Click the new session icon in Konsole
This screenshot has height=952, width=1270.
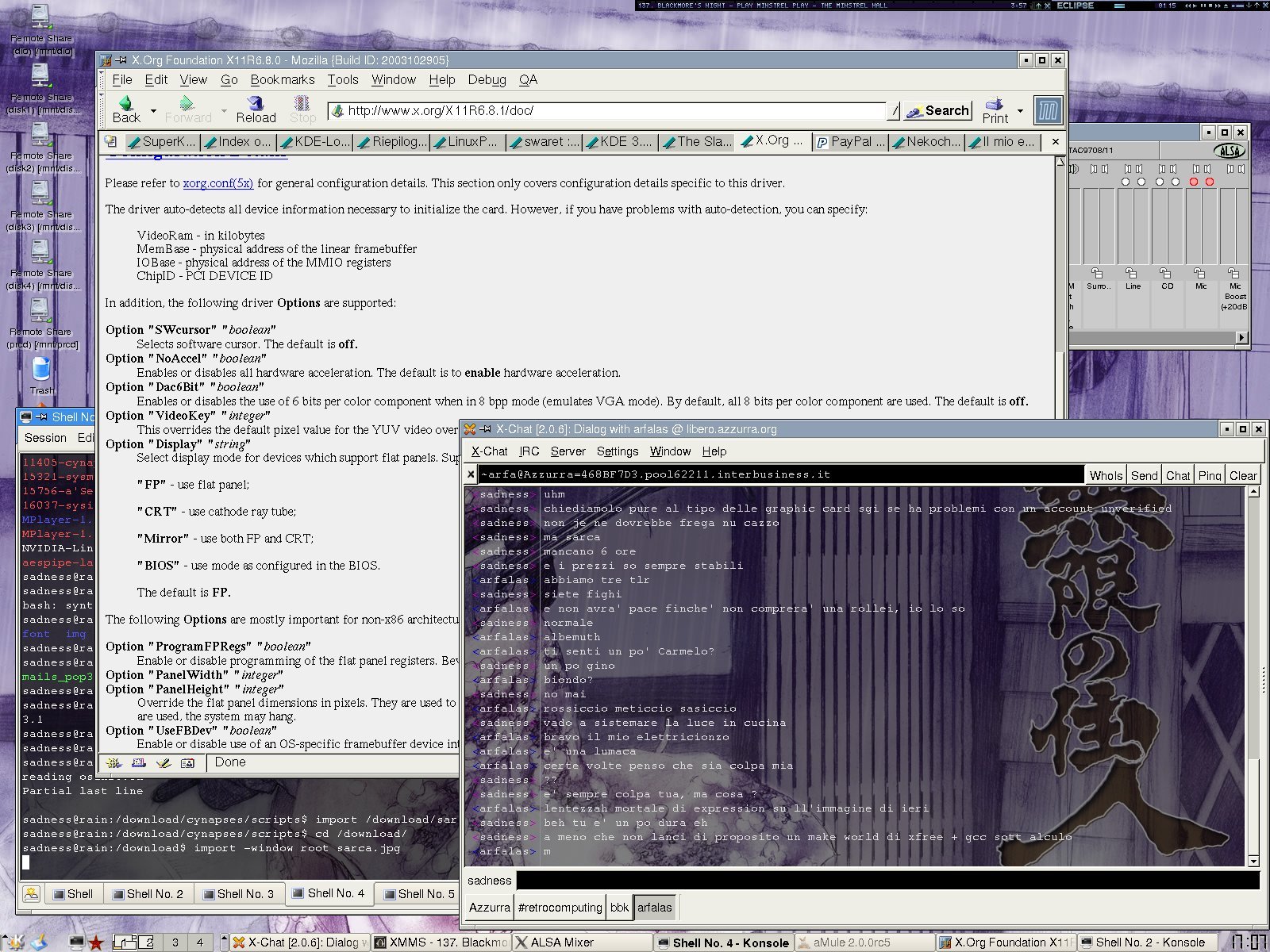[32, 894]
